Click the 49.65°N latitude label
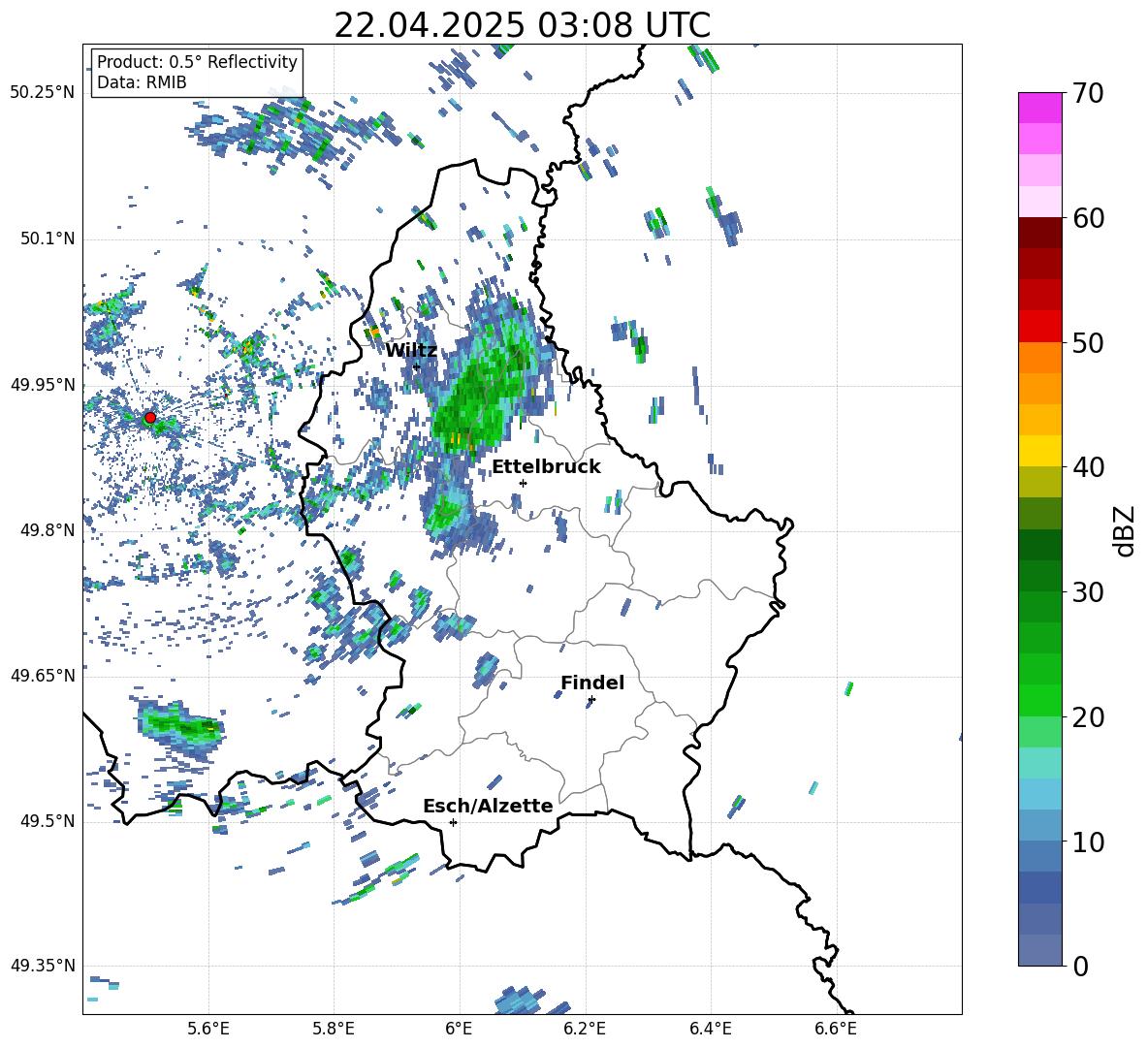1148x1048 pixels. coord(43,676)
